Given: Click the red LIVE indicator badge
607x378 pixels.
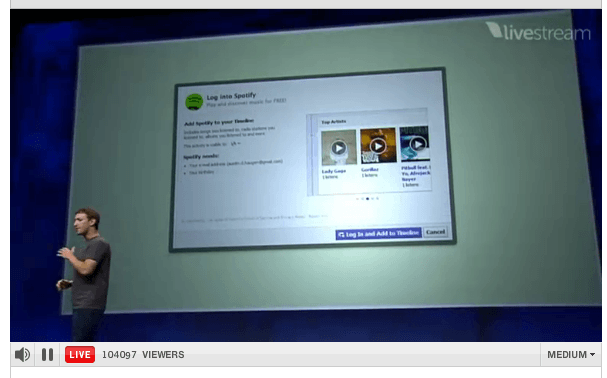Looking at the screenshot, I should coord(80,354).
